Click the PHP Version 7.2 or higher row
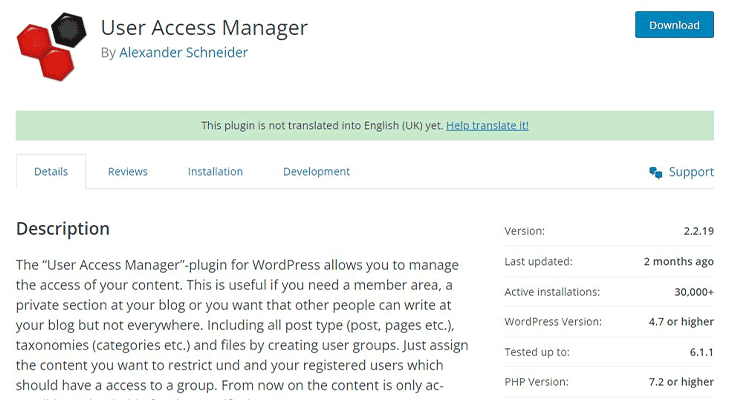This screenshot has height=400, width=734. (609, 382)
